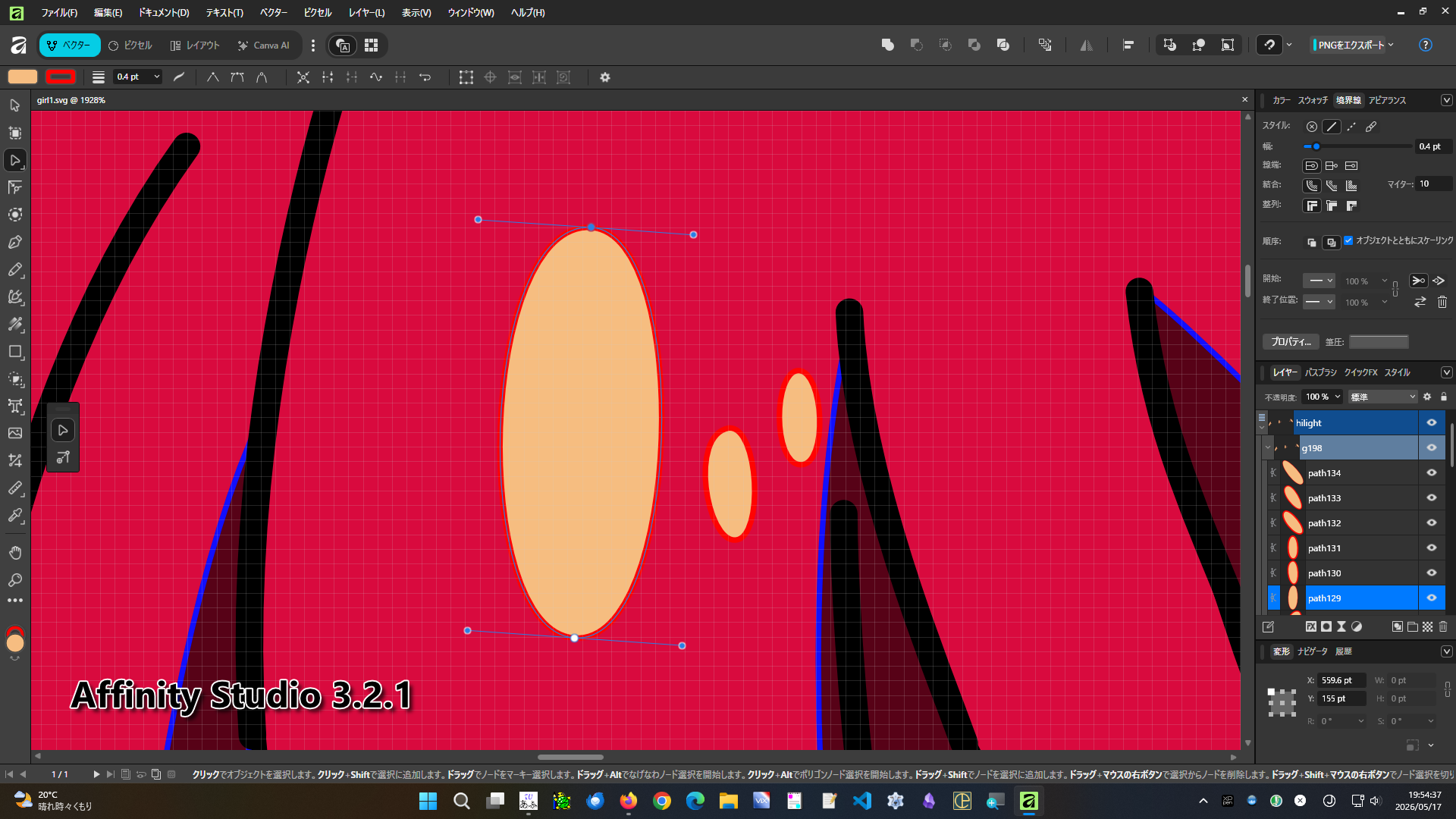This screenshot has width=1456, height=819.
Task: Open PNG export options dropdown arrow
Action: click(x=1392, y=45)
